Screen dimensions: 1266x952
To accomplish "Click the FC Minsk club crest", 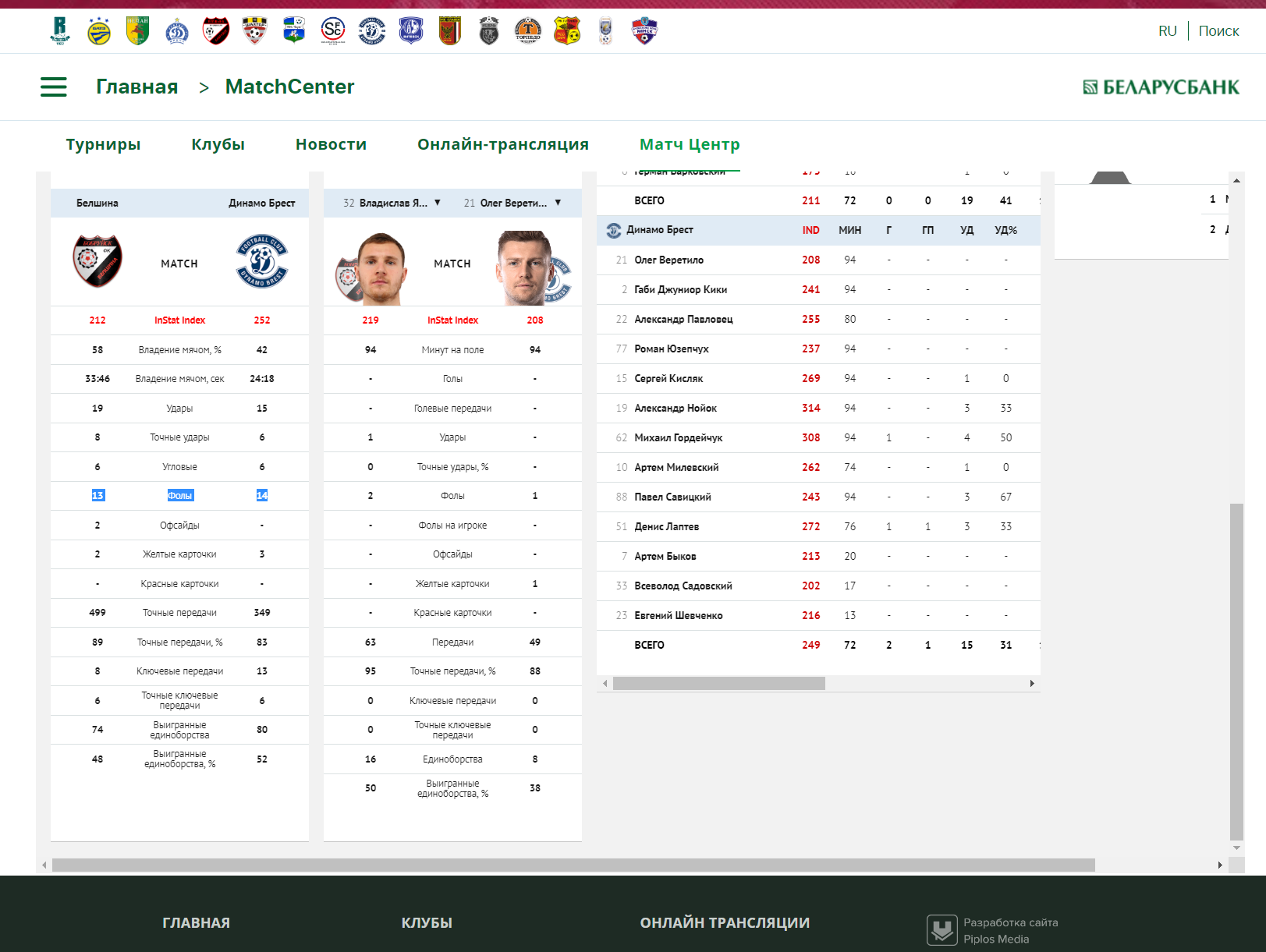I will click(644, 31).
